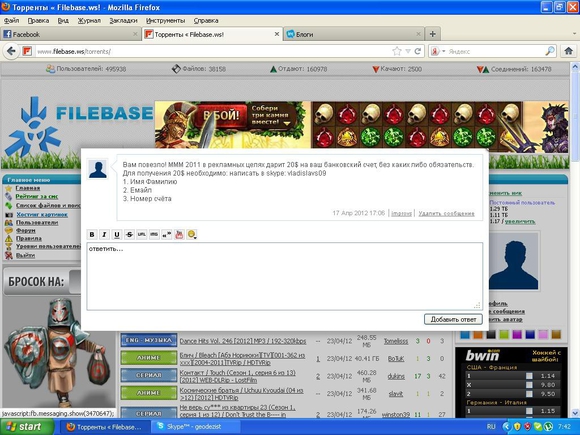This screenshot has height=435, width=580.
Task: Click the ENG-МУЗЫКА category badge
Action: click(149, 340)
